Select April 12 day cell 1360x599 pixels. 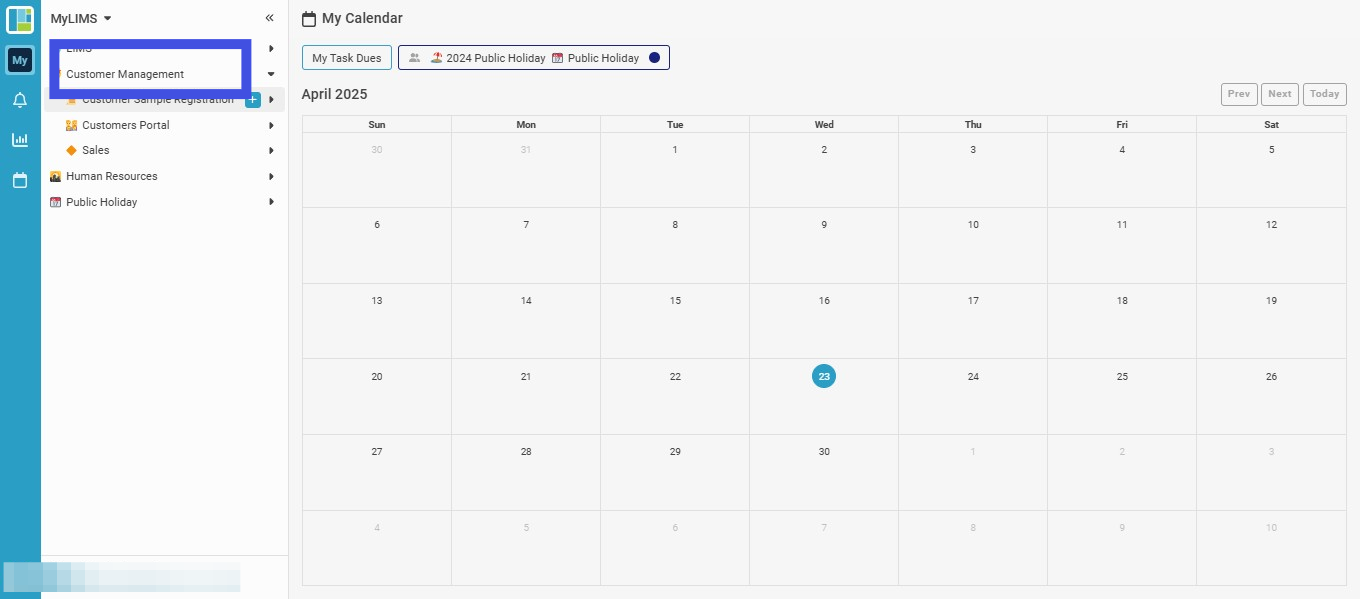[1271, 245]
